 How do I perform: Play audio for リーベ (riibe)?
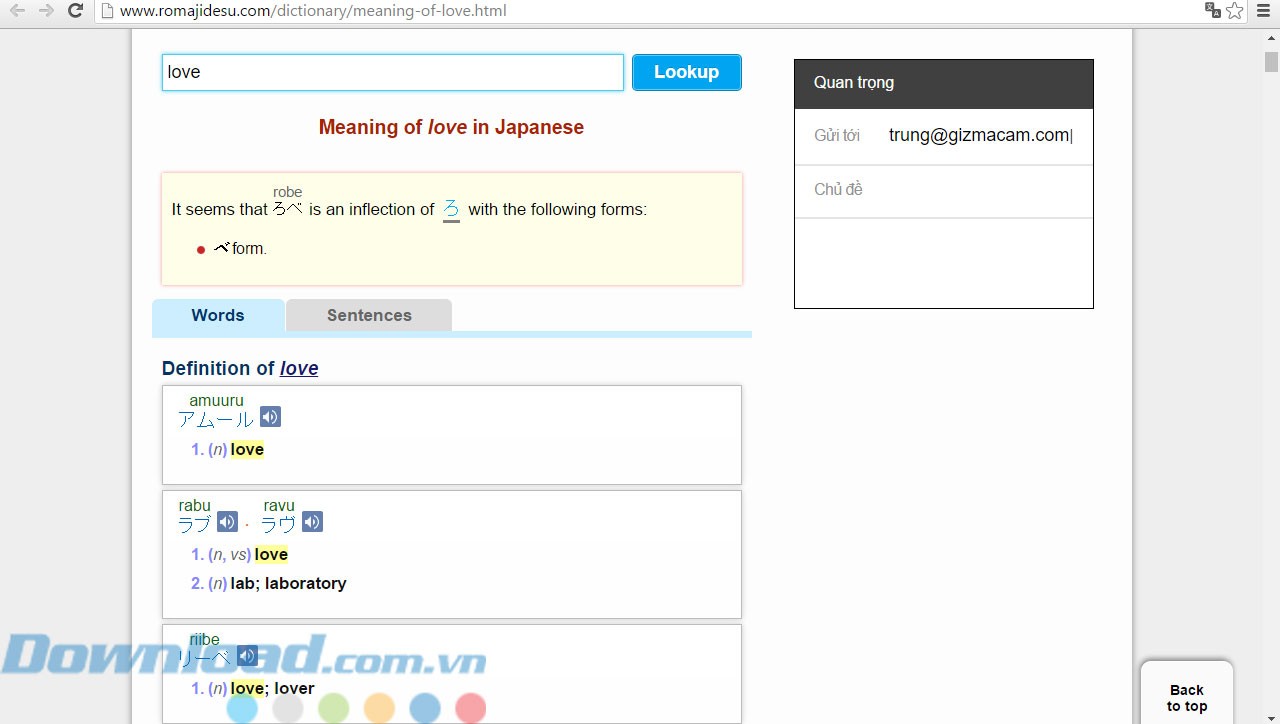(247, 656)
